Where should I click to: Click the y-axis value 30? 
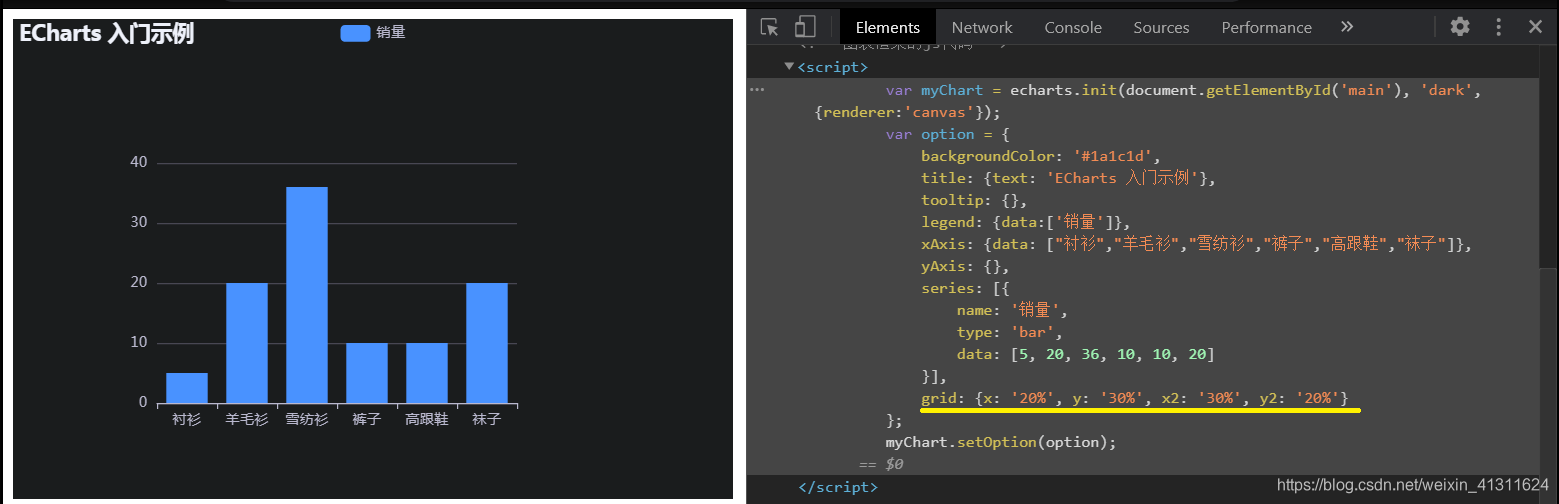coord(139,222)
